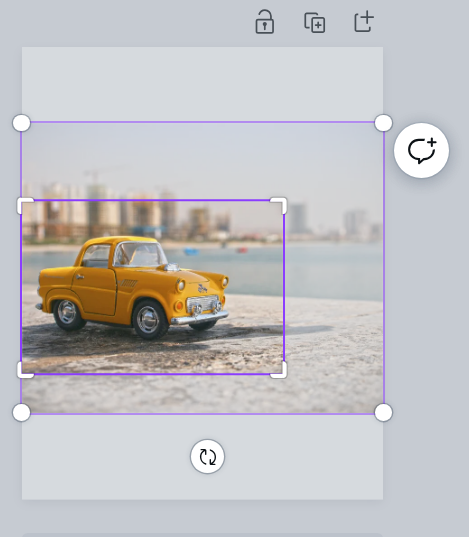Image resolution: width=469 pixels, height=537 pixels.
Task: Click the next page edge at the bottom
Action: coord(202,535)
